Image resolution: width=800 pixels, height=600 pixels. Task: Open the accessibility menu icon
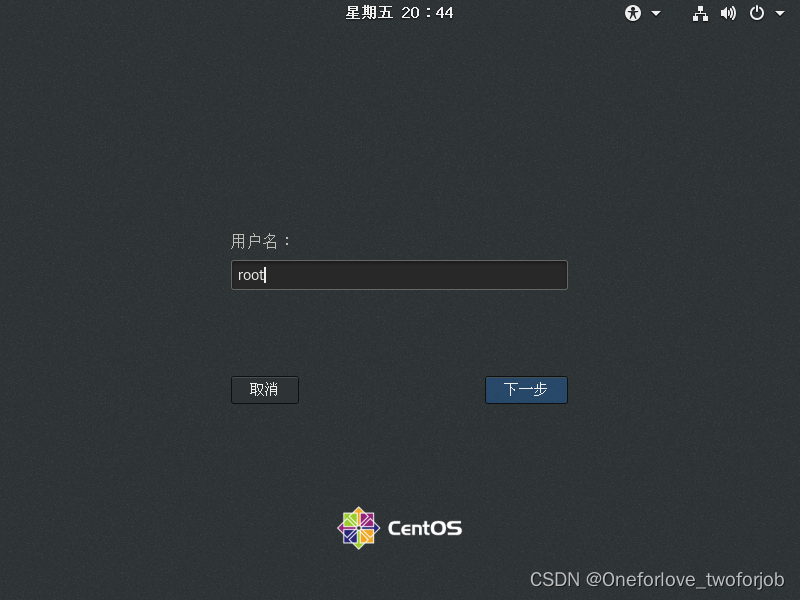click(633, 13)
